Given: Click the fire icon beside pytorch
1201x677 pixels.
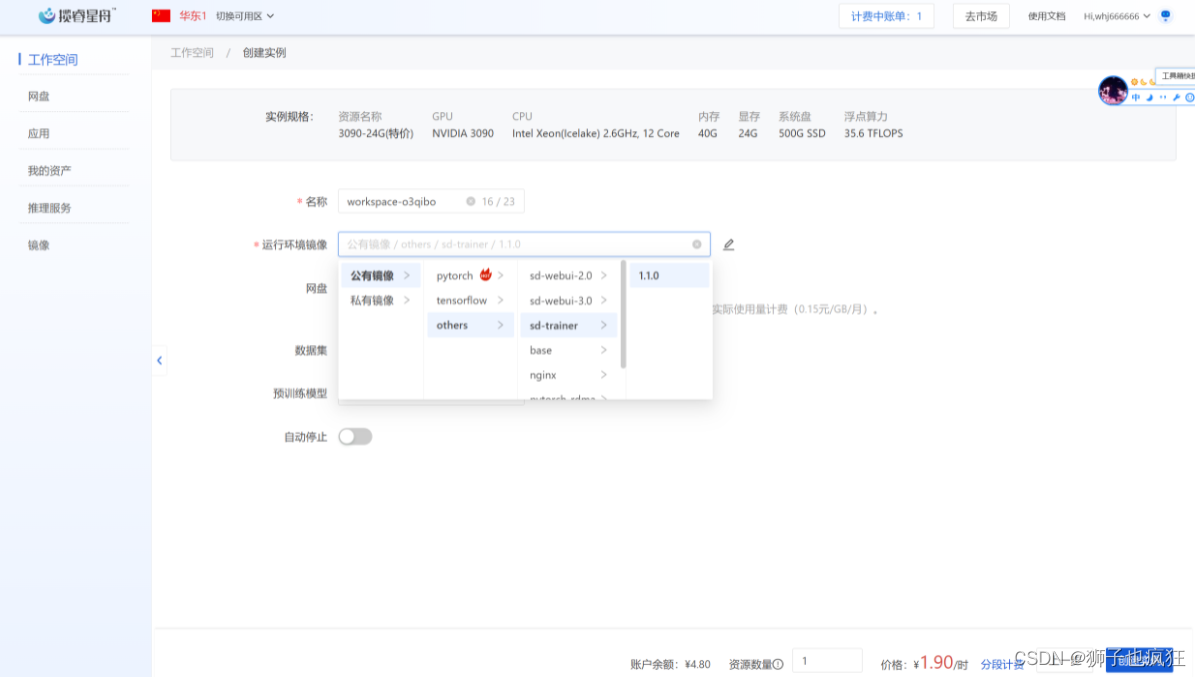Looking at the screenshot, I should (484, 274).
